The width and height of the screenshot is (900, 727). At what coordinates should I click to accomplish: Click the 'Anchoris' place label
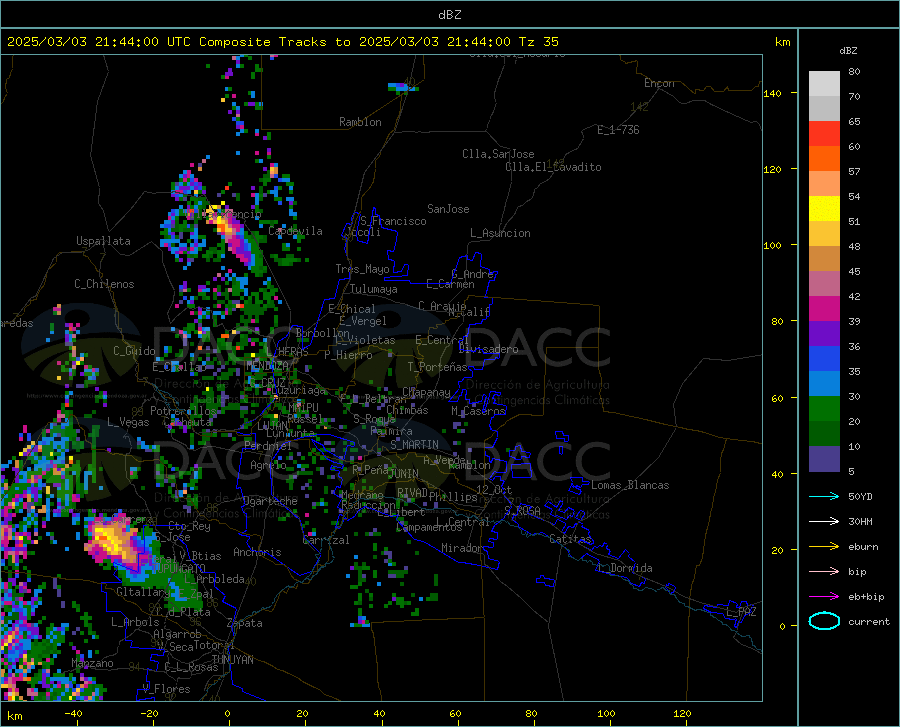(257, 552)
